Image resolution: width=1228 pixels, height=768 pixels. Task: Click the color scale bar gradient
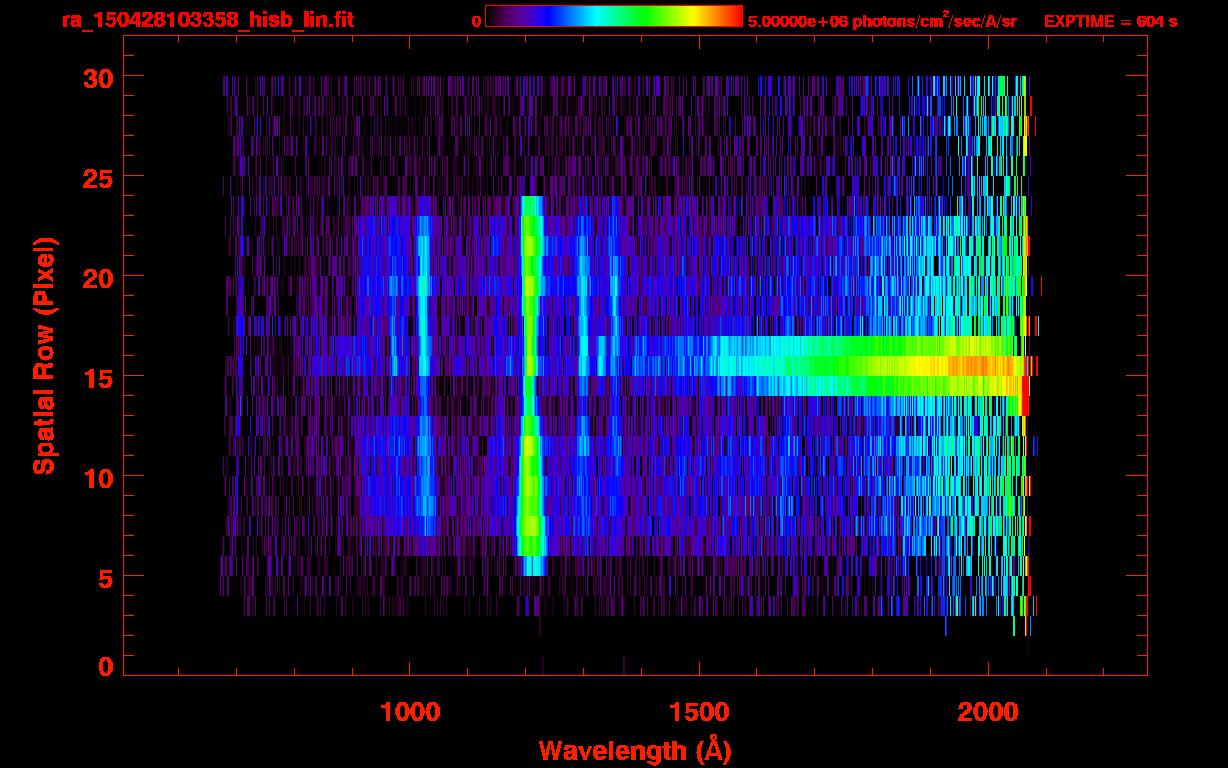pos(613,17)
